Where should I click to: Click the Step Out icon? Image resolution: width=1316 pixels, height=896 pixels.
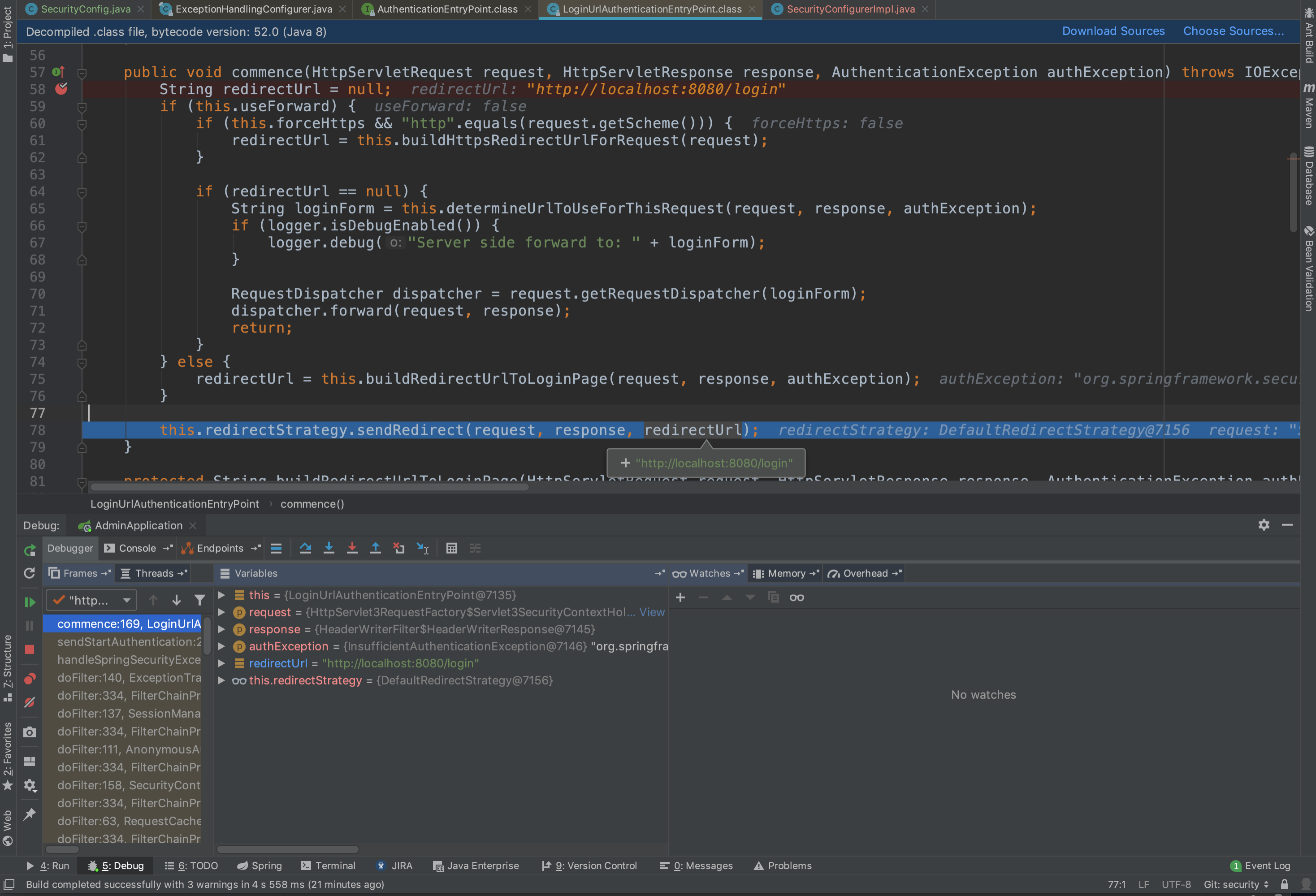tap(375, 548)
